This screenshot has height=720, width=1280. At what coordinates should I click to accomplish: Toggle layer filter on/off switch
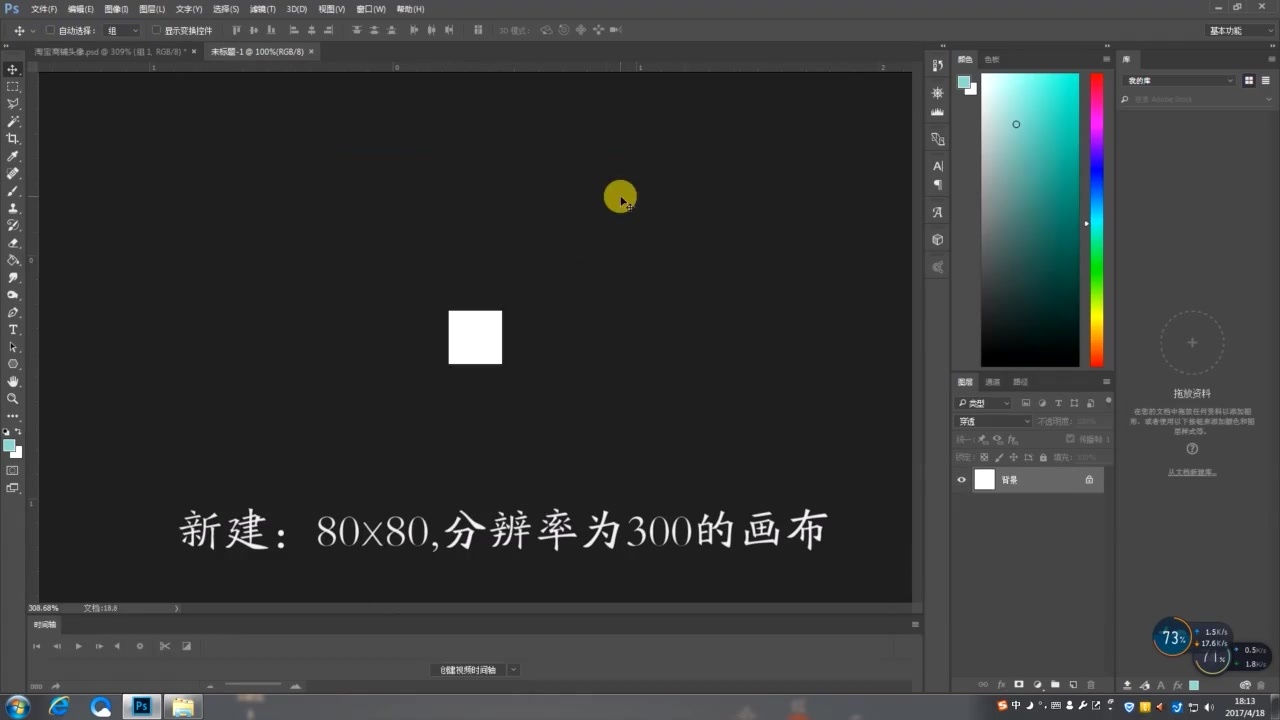(x=1108, y=401)
